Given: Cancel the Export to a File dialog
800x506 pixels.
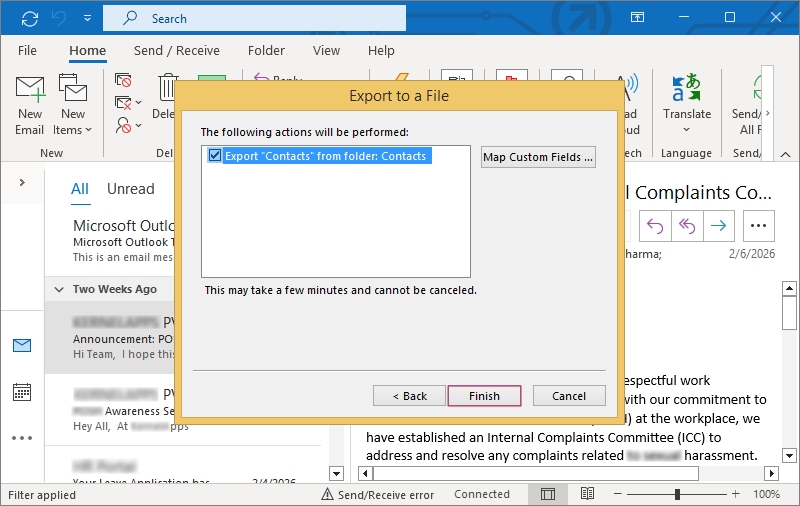Looking at the screenshot, I should (x=569, y=396).
